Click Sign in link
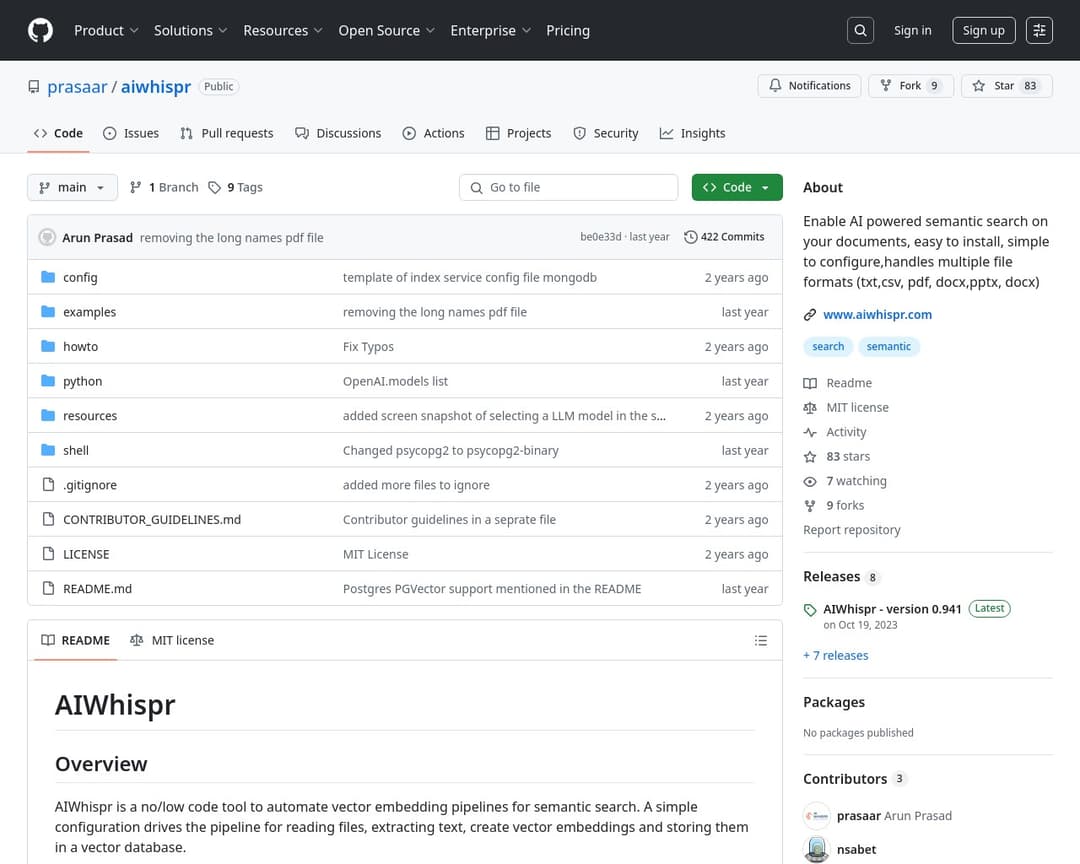The width and height of the screenshot is (1080, 864). pos(912,30)
